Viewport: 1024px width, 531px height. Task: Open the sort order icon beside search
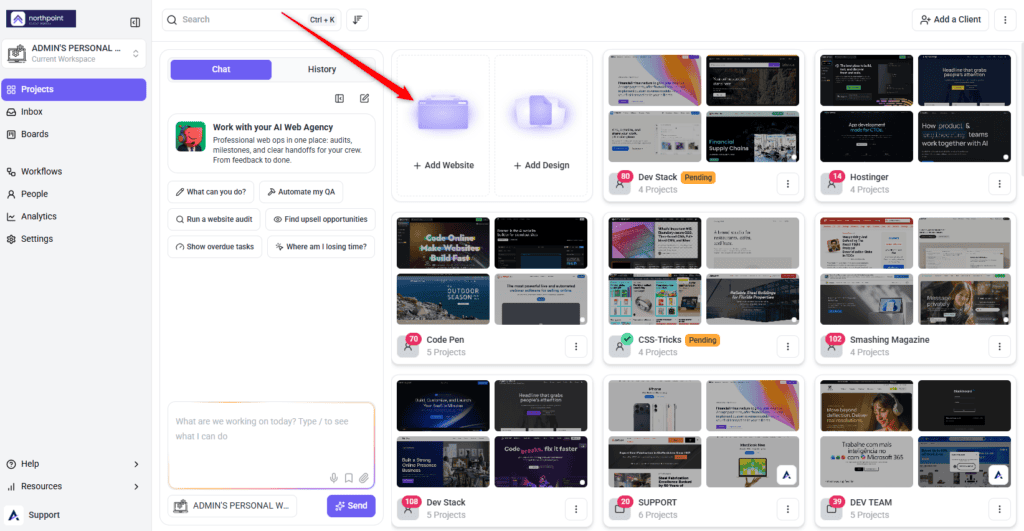click(x=357, y=20)
